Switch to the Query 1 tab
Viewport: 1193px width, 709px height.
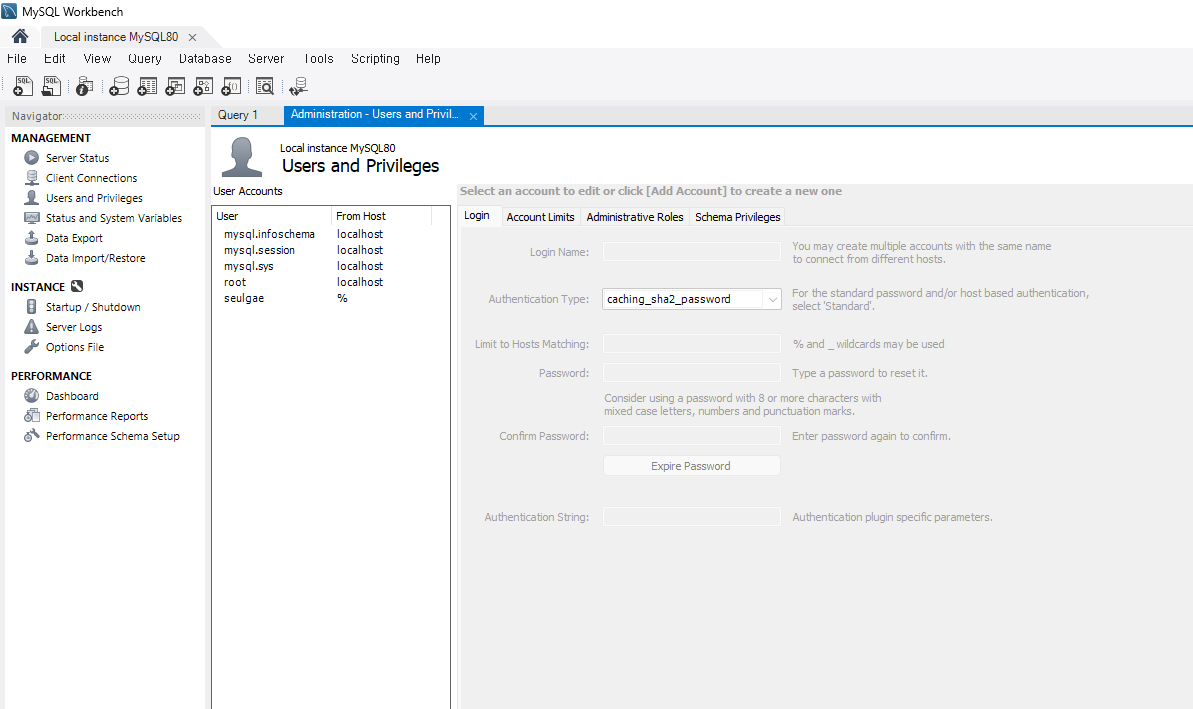pyautogui.click(x=237, y=115)
